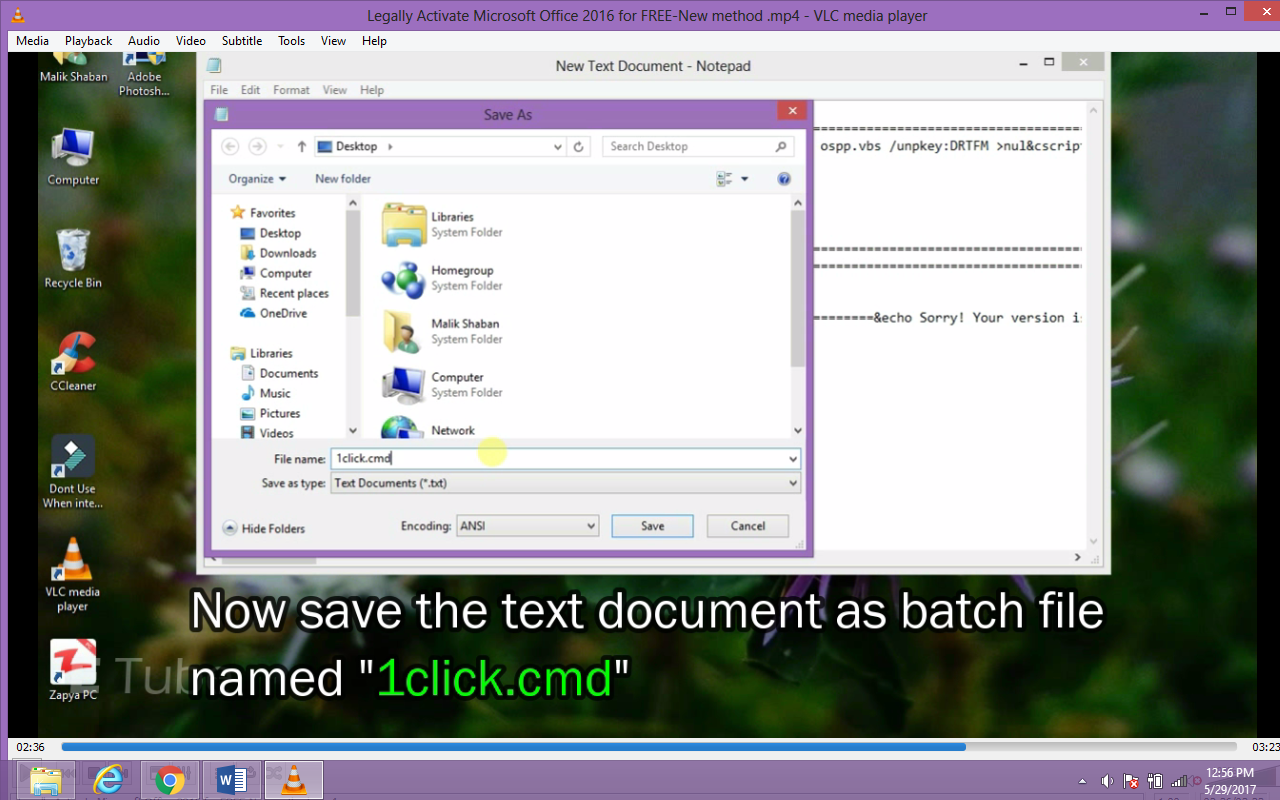This screenshot has width=1280, height=800.
Task: Open Microsoft Word from the taskbar
Action: tap(231, 780)
